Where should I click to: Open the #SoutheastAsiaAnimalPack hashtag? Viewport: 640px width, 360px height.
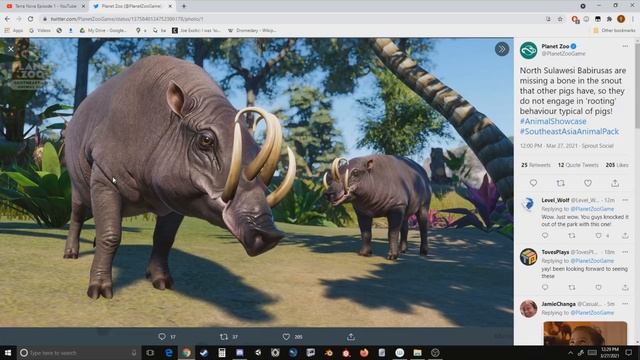pos(569,131)
